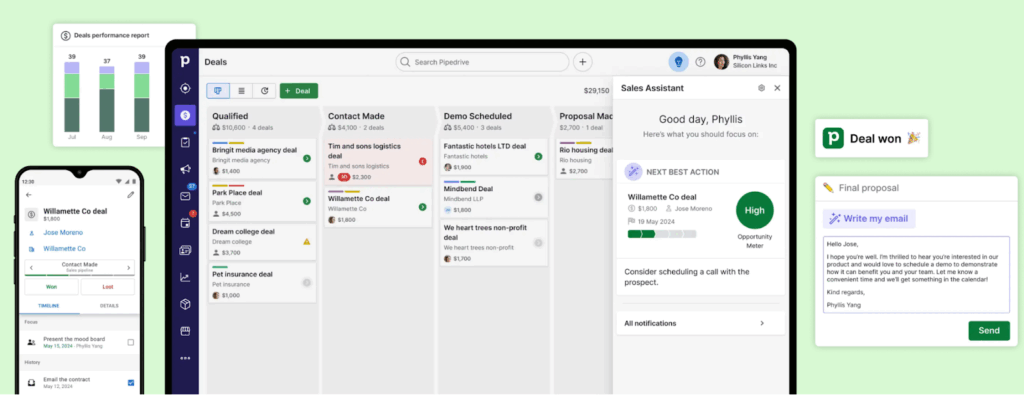Open the Contacts card icon in sidebar
Screen dimensions: 1024x397
point(185,250)
